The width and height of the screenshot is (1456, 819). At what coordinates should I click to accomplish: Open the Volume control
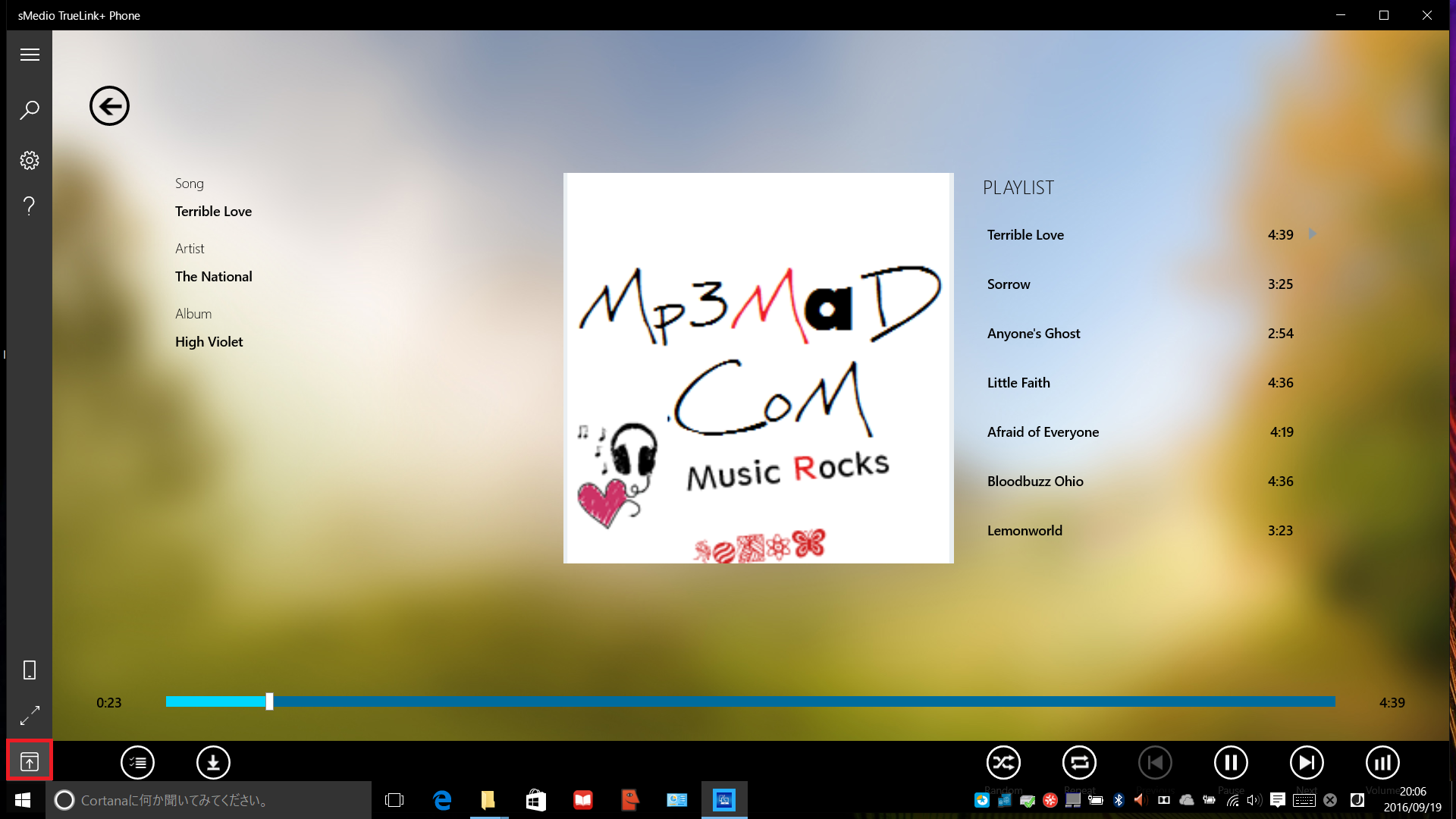point(1382,762)
